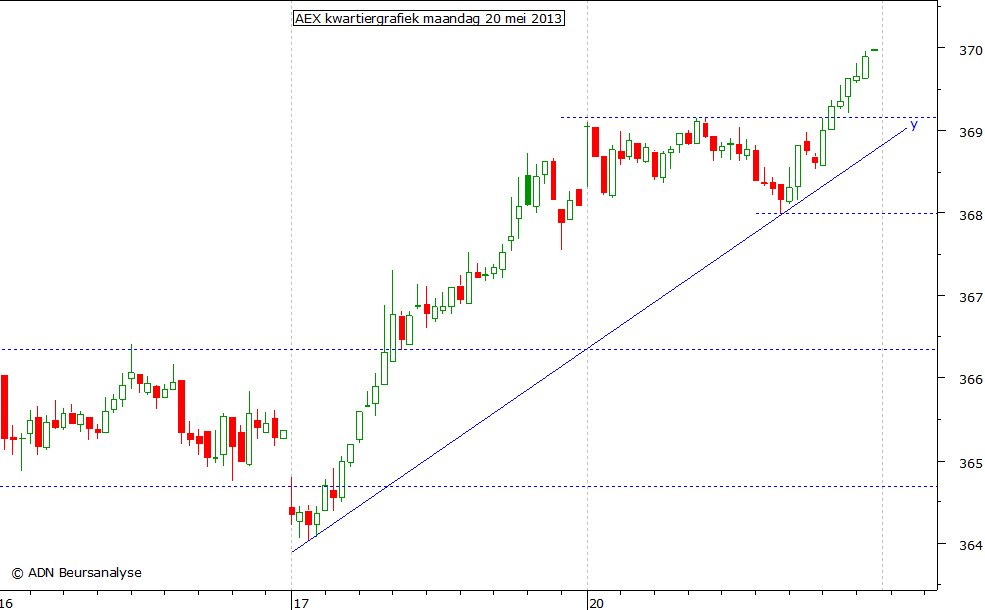This screenshot has height=610, width=985.
Task: Click the 369 price axis label
Action: pyautogui.click(x=971, y=133)
